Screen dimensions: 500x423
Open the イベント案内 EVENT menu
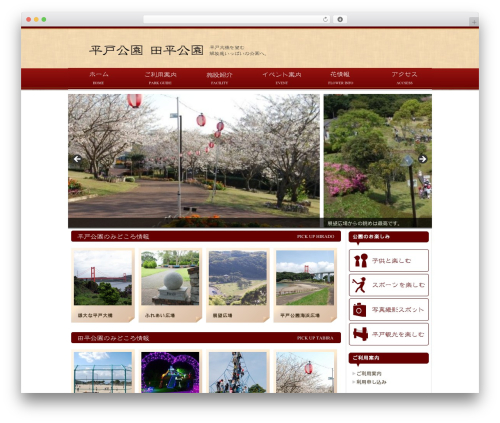282,78
